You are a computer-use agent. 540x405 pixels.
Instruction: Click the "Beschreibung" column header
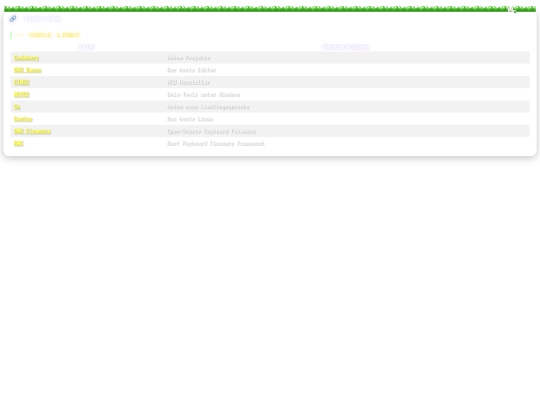(x=346, y=47)
